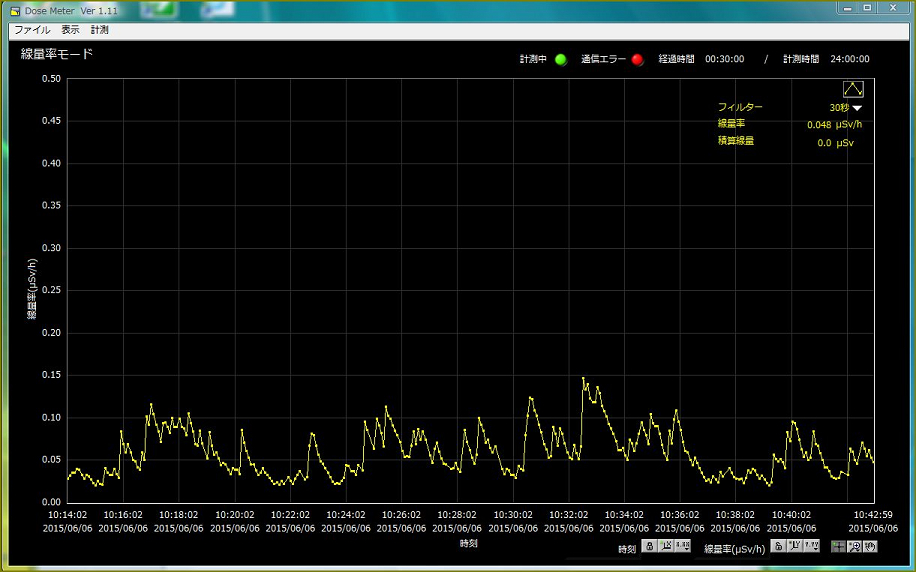Select the pan hand tool

(x=870, y=546)
